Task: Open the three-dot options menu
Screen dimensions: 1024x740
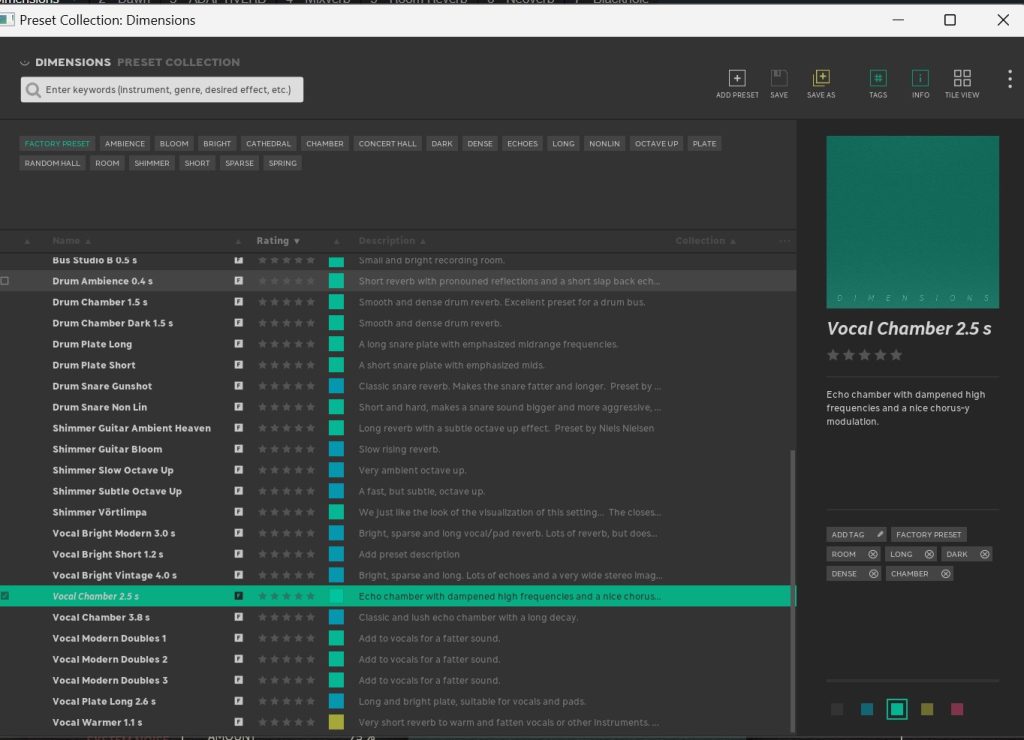Action: tap(1010, 79)
